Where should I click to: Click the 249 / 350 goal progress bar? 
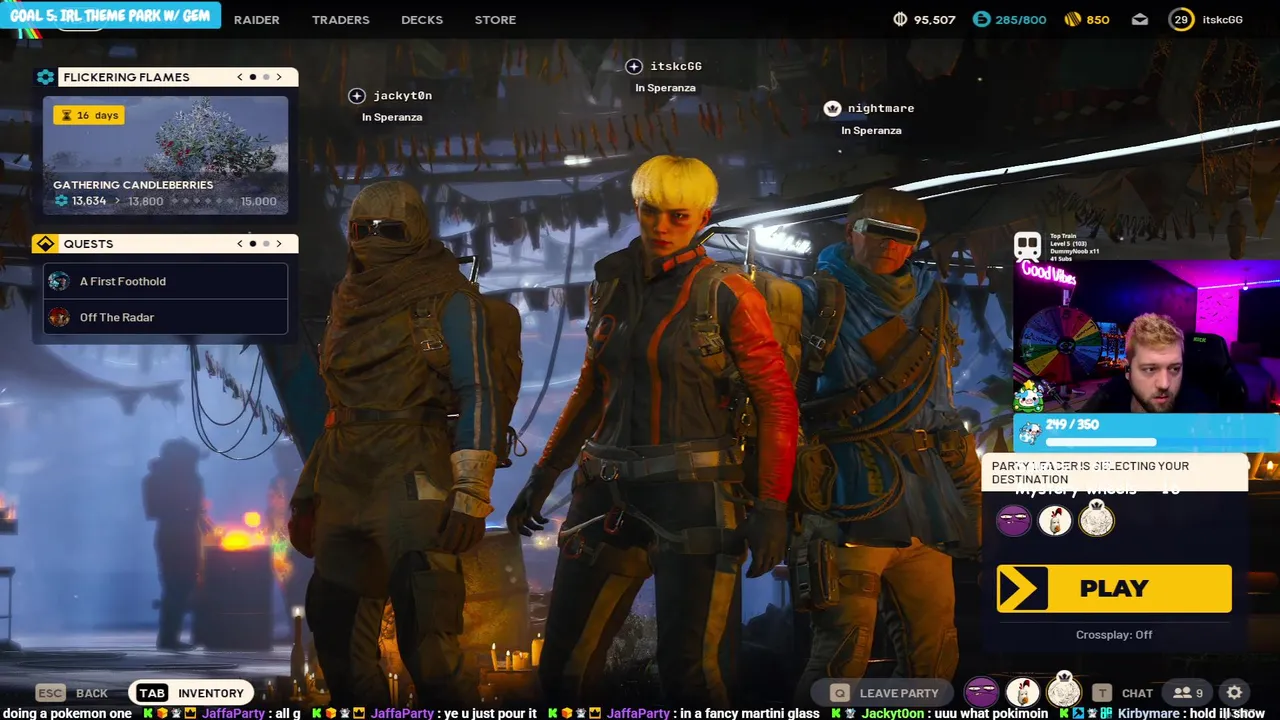1146,432
